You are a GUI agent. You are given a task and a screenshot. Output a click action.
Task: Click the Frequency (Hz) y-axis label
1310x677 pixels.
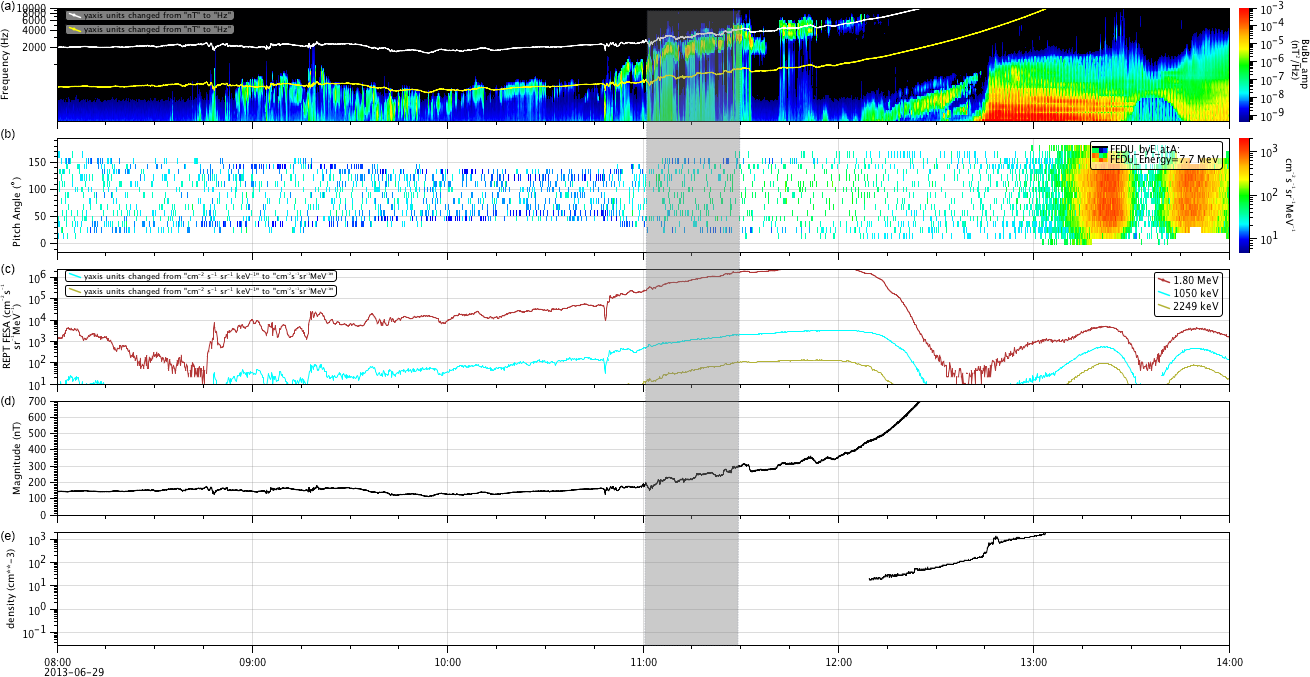coord(8,65)
